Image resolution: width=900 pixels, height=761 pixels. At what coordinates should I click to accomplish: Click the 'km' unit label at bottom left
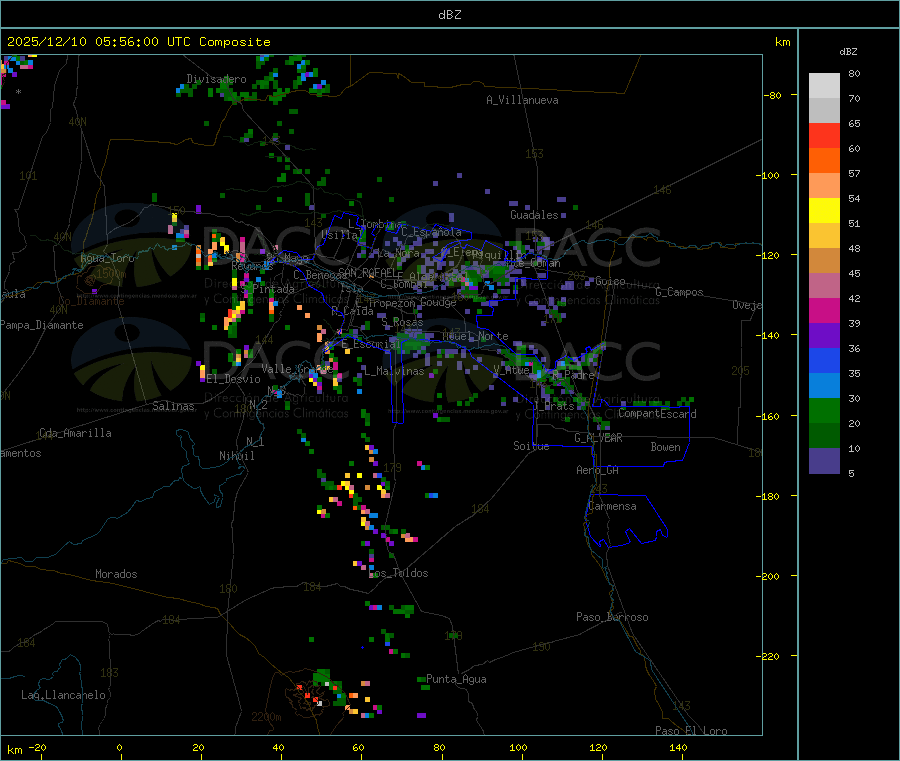[x=14, y=750]
